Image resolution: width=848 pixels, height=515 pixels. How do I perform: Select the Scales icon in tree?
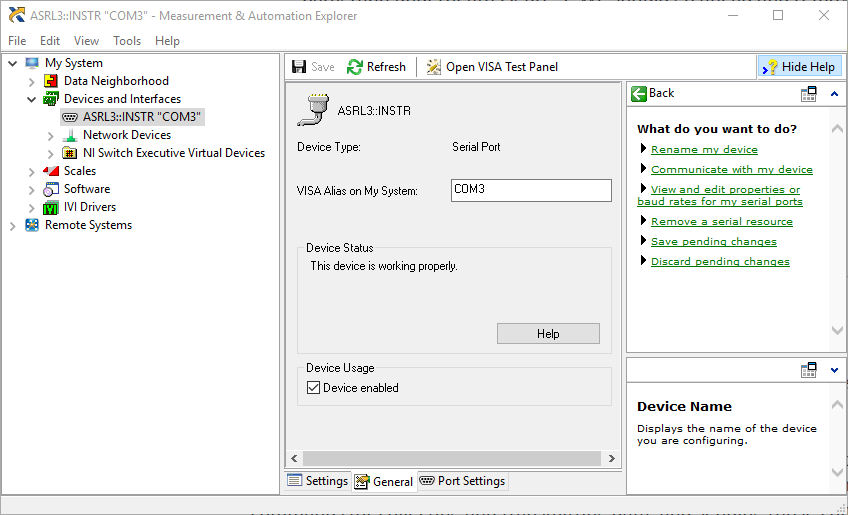click(x=52, y=171)
